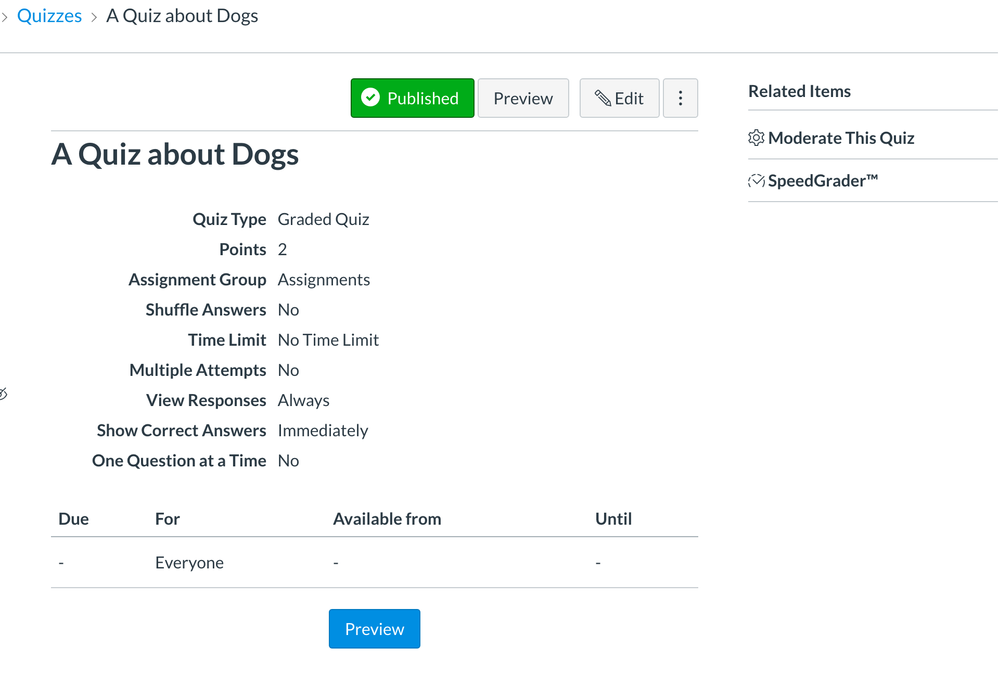
Task: Click the 'Until' column header
Action: point(613,519)
